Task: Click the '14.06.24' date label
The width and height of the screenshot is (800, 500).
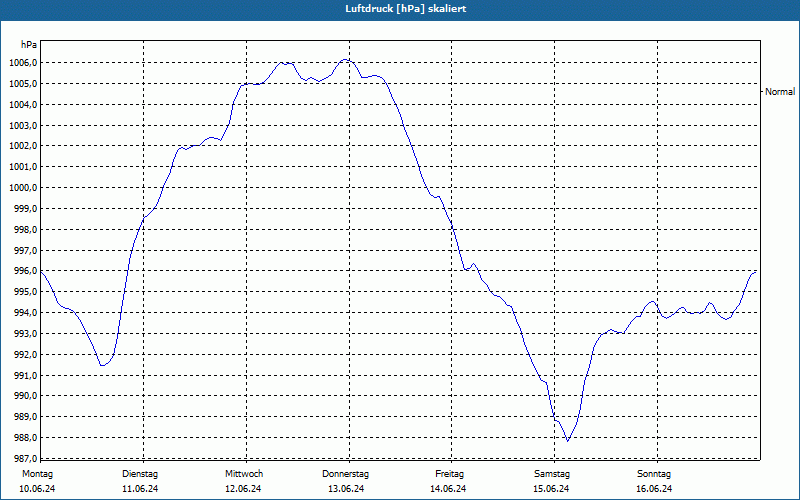Action: [x=448, y=489]
